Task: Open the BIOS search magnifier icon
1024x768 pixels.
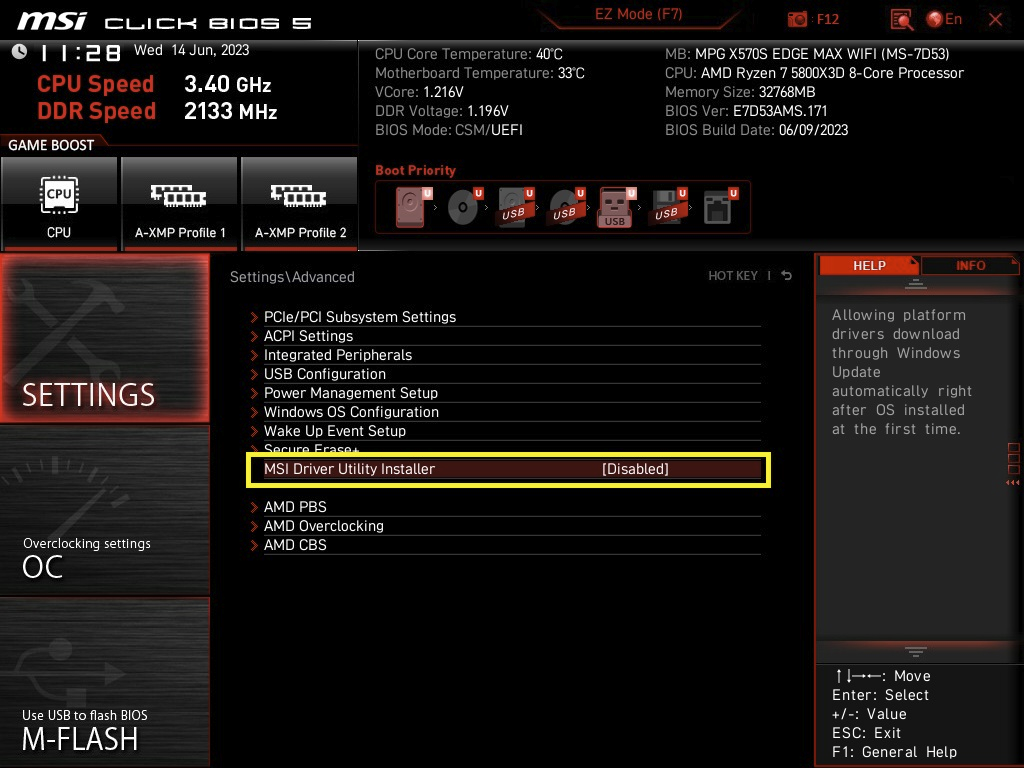Action: click(x=901, y=20)
